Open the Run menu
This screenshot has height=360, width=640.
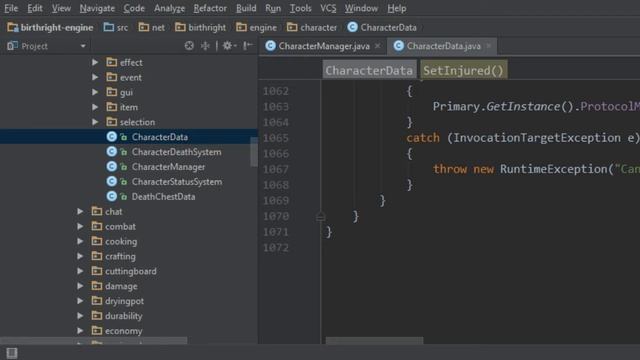click(x=273, y=8)
